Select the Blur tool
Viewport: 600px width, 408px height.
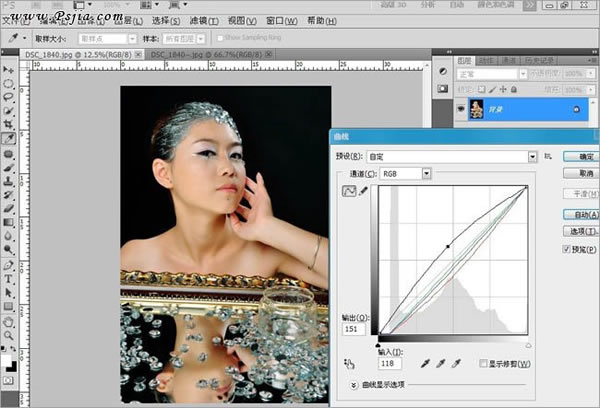pyautogui.click(x=8, y=236)
